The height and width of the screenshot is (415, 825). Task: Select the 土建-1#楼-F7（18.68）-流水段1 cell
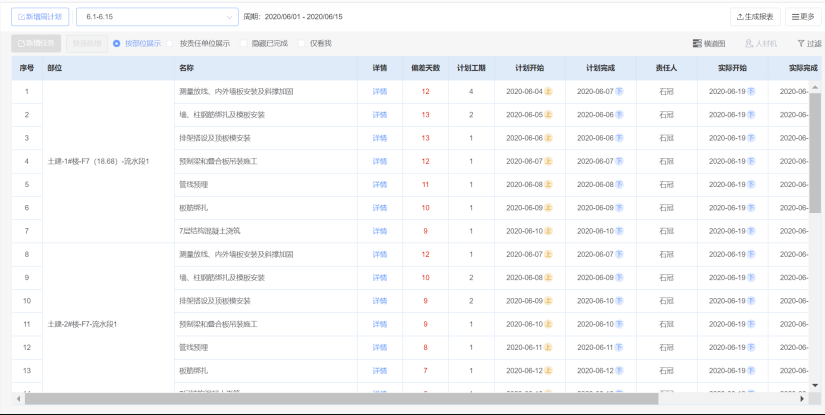pos(108,161)
